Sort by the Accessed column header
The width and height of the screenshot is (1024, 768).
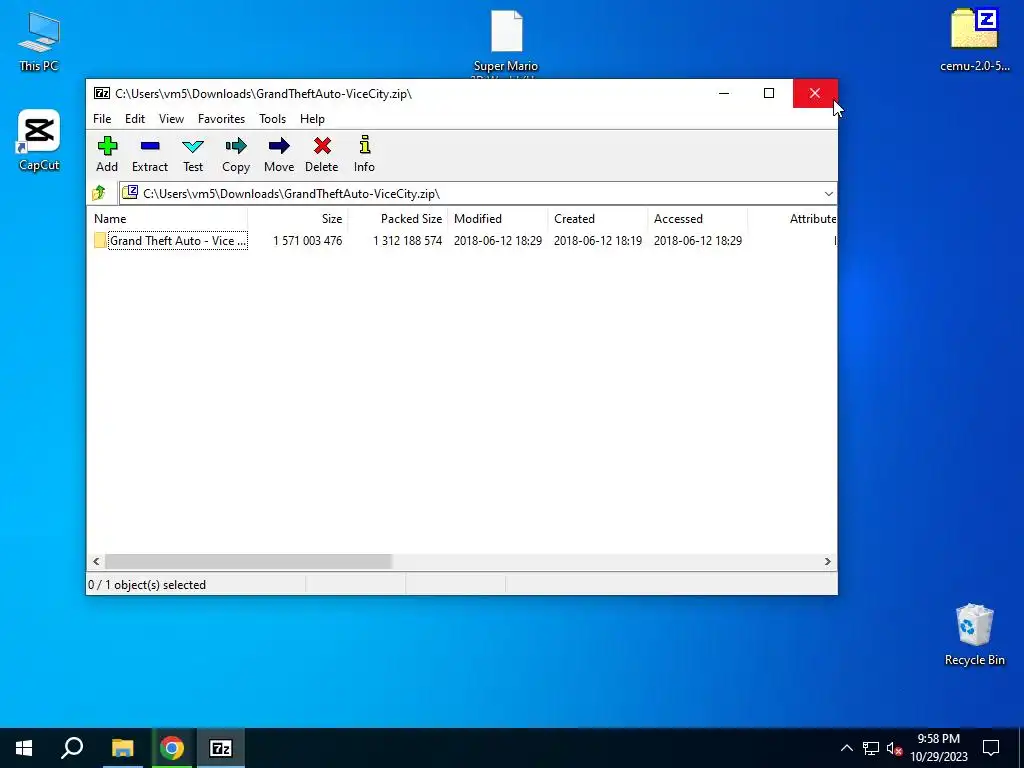click(697, 219)
